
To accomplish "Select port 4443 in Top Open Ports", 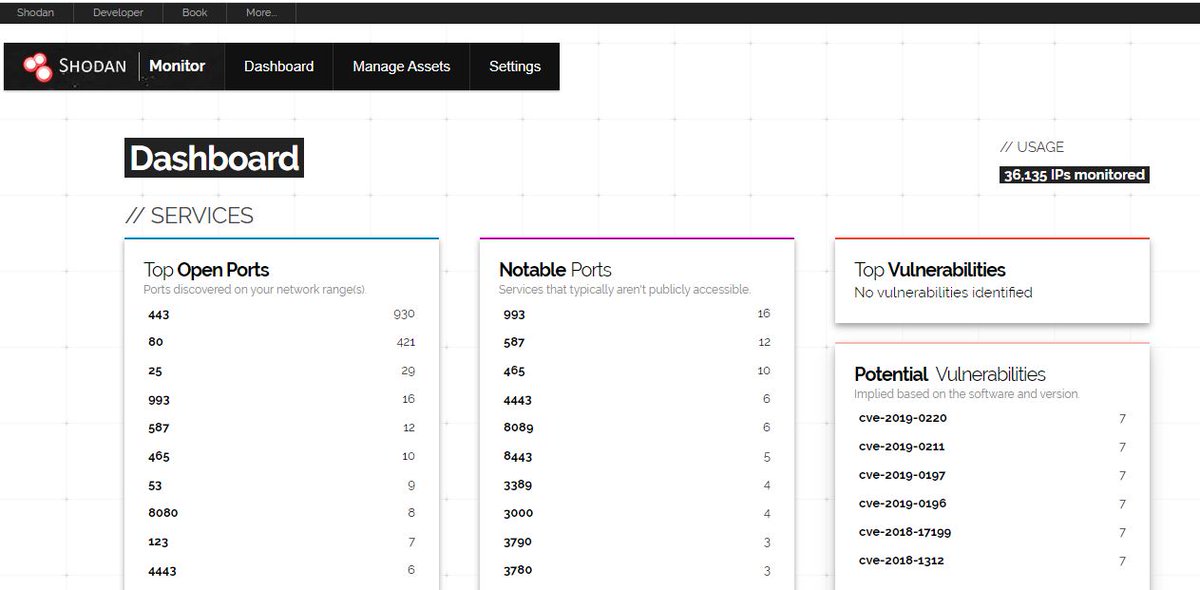I will coord(162,570).
